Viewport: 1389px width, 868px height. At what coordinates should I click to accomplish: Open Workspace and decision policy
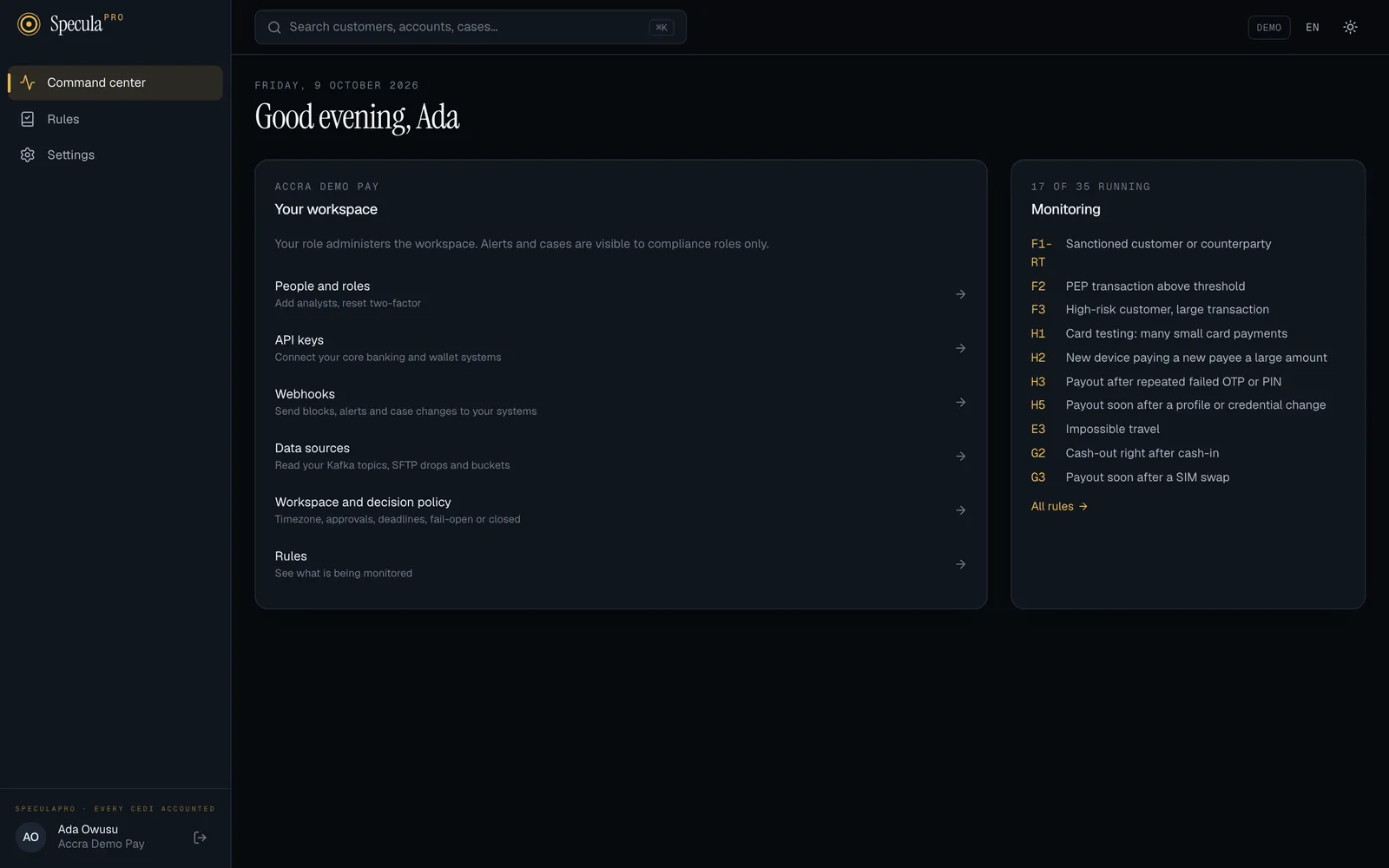[621, 510]
